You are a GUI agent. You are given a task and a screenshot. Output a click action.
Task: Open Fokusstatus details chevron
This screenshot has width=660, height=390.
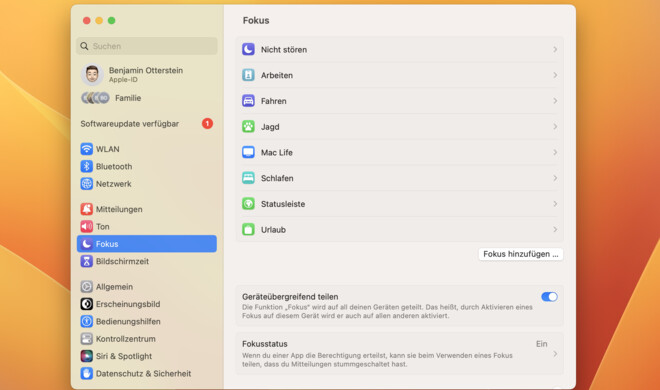[x=555, y=354]
